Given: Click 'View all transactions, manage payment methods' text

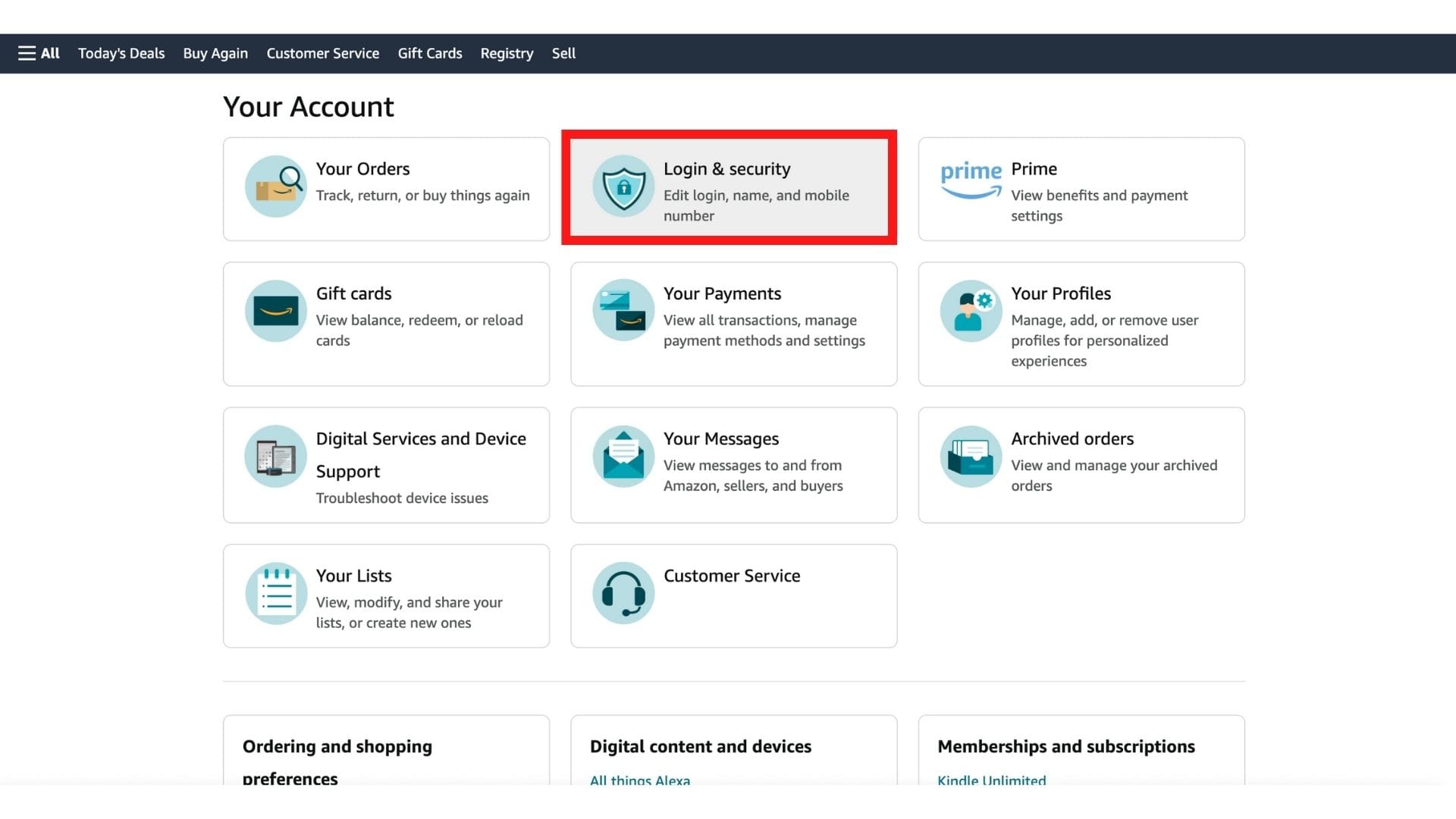Looking at the screenshot, I should pyautogui.click(x=764, y=331).
